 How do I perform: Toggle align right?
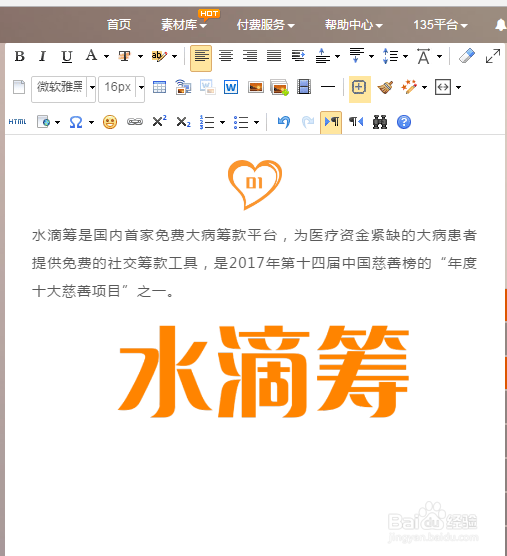tap(250, 56)
